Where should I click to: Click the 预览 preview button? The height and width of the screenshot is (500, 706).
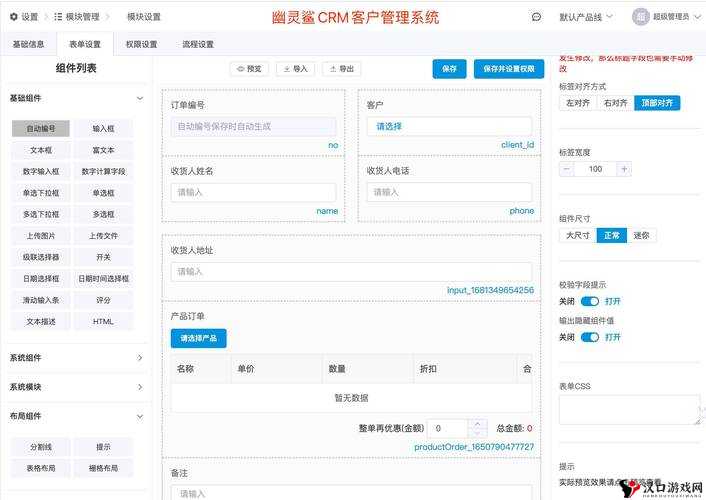click(249, 69)
